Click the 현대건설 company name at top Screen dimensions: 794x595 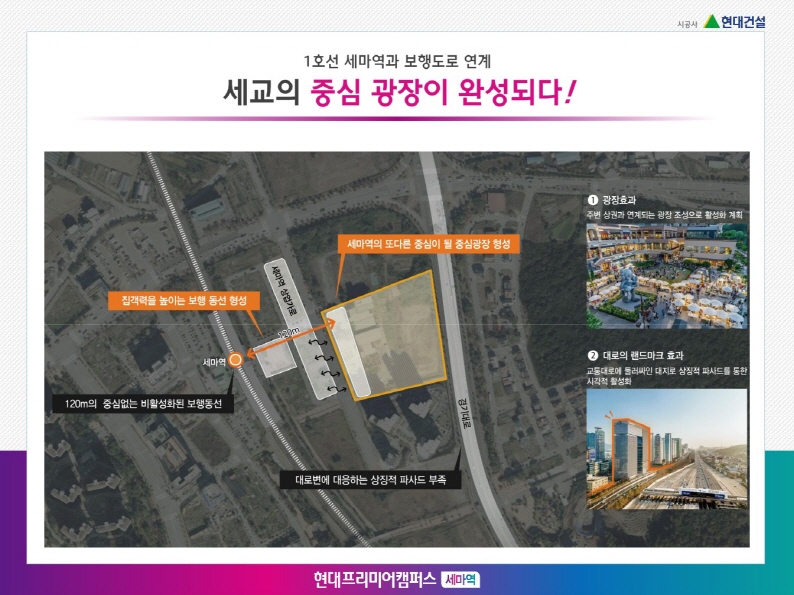(x=743, y=21)
